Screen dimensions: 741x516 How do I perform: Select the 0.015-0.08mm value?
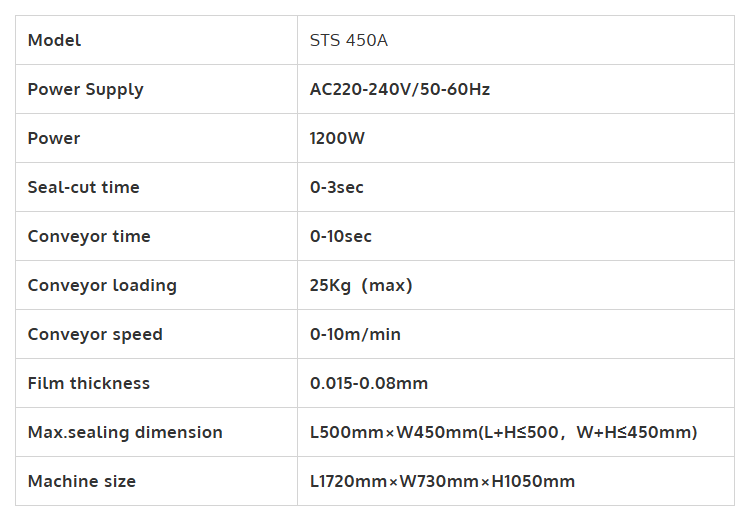tap(369, 384)
